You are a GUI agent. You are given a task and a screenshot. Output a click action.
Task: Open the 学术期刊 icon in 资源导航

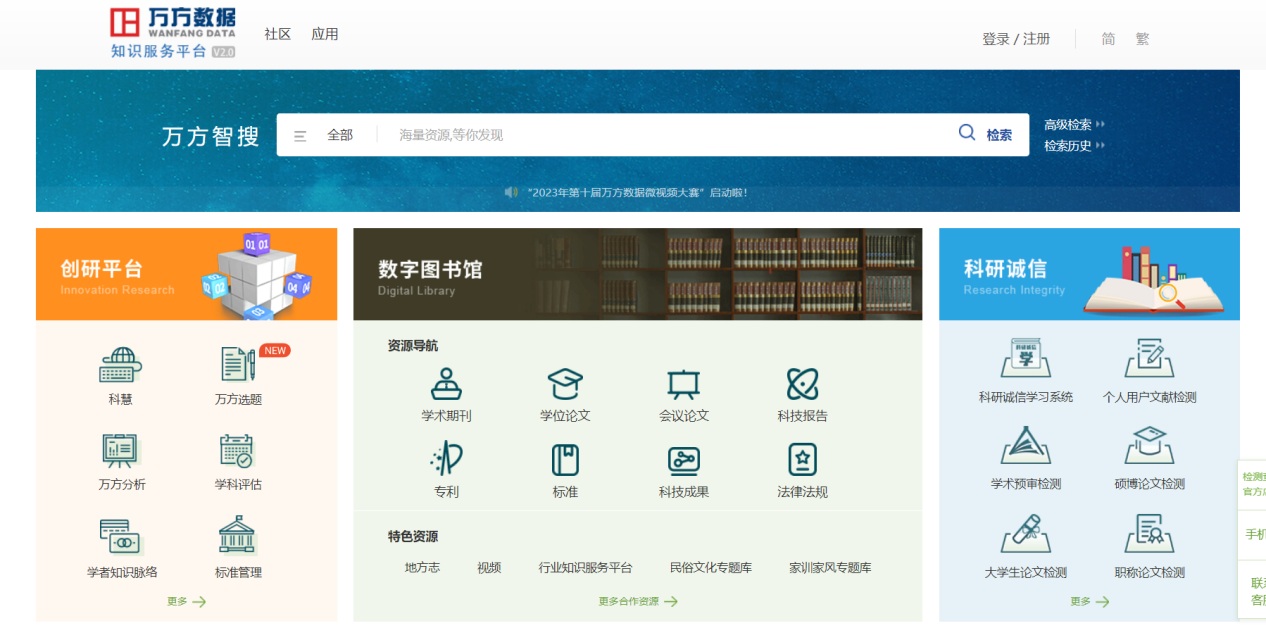(x=446, y=384)
